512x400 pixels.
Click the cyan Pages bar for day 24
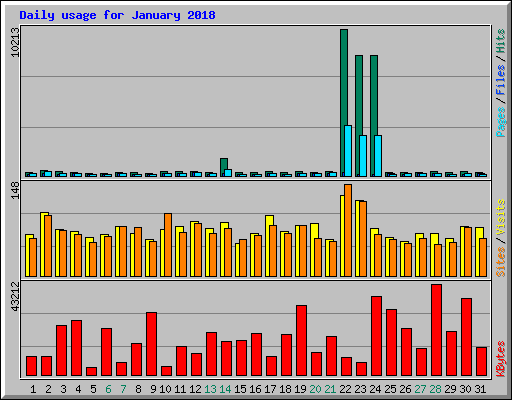(378, 156)
